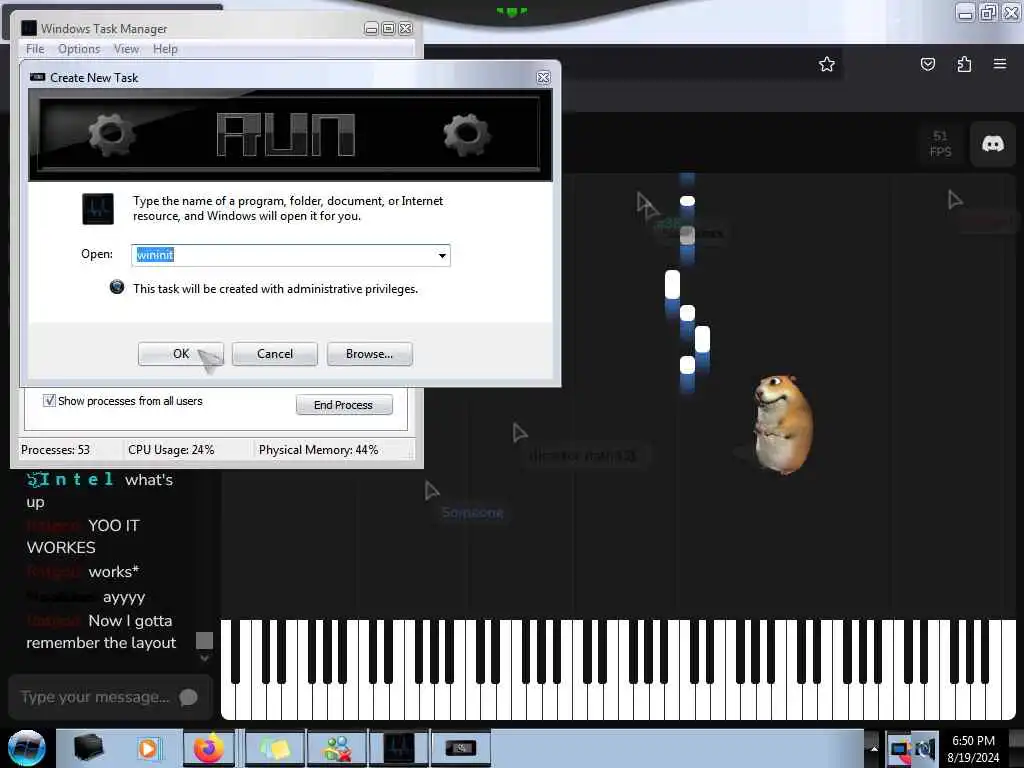The image size is (1024, 768).
Task: Click the 'Someone' cursor name label
Action: [472, 513]
